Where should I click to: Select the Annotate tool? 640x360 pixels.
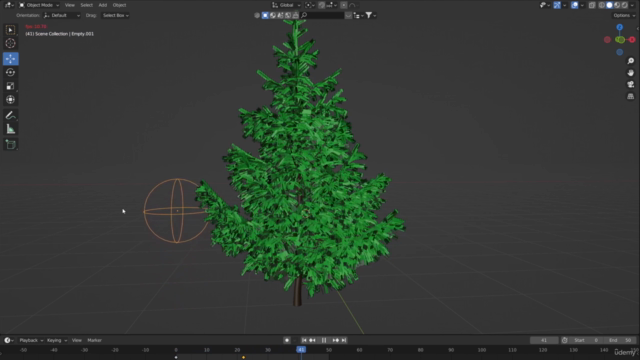point(11,115)
